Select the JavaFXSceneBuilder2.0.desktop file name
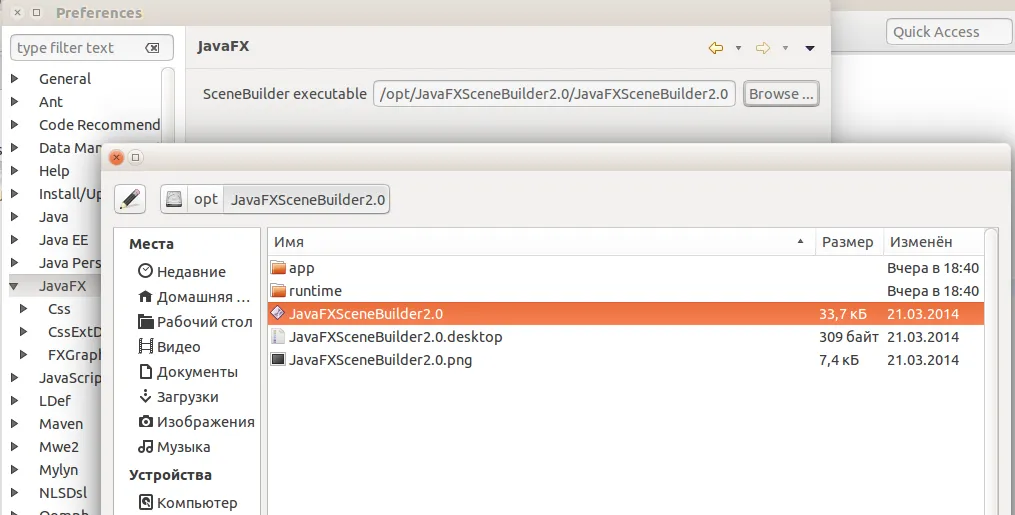1015x515 pixels. pyautogui.click(x=396, y=337)
